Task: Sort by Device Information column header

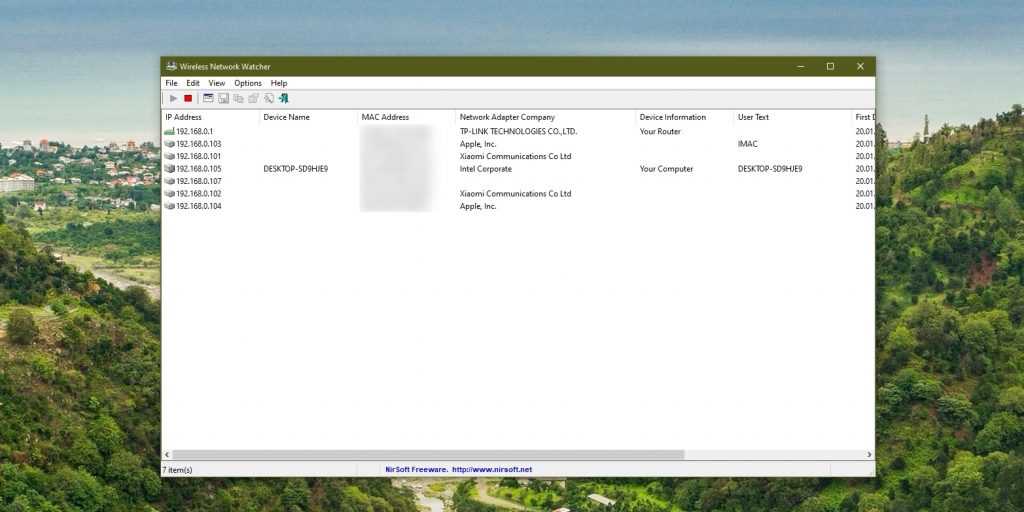Action: pyautogui.click(x=672, y=117)
